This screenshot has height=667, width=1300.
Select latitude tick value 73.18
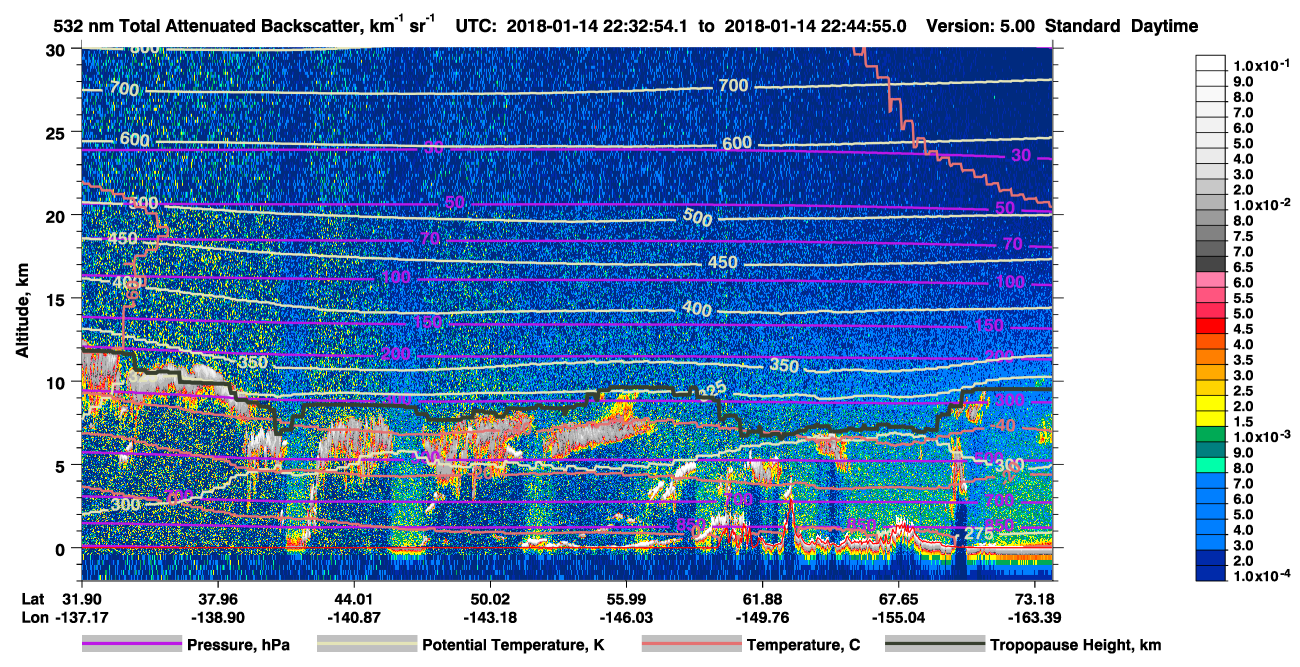click(1034, 599)
